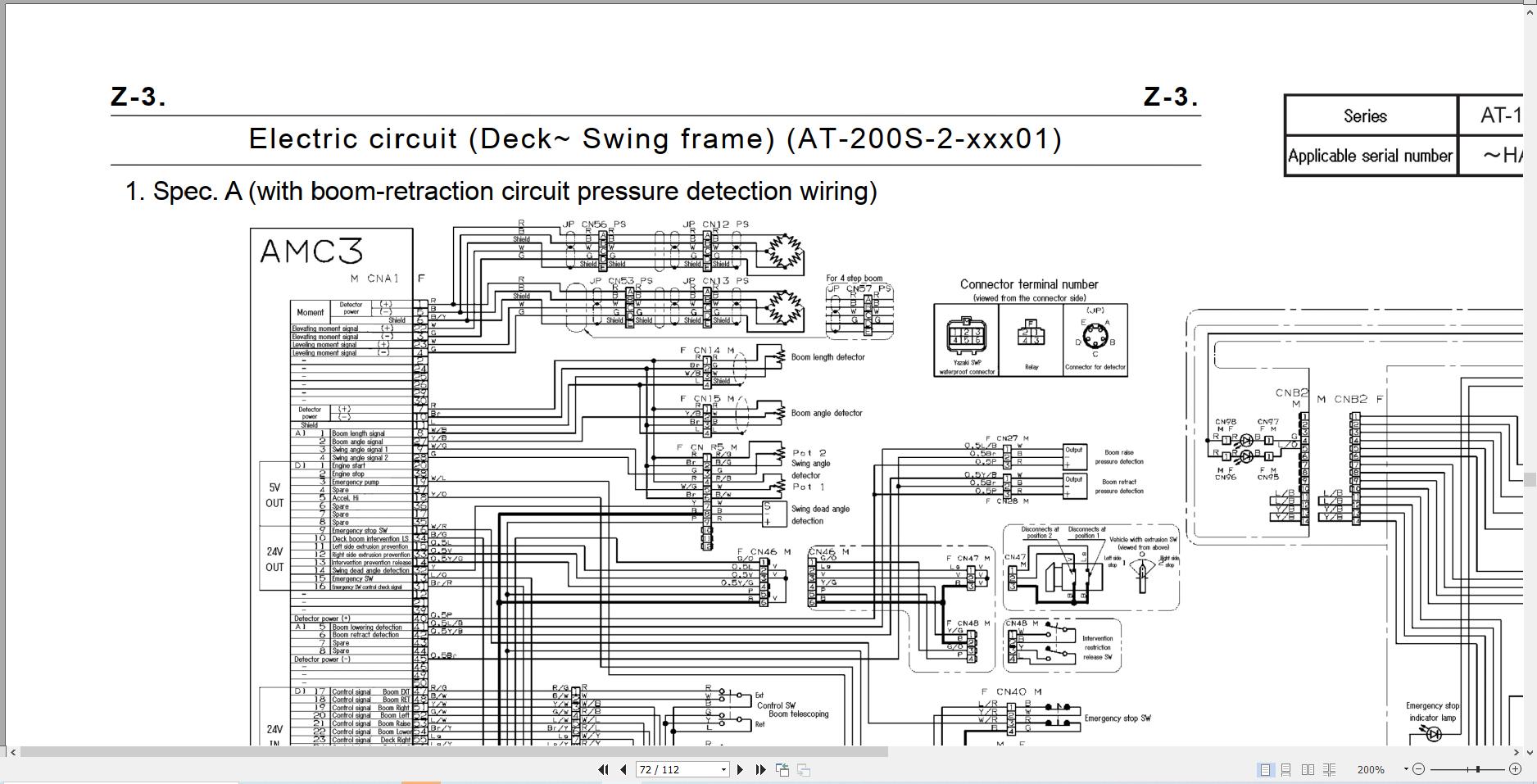Go forward to the next view
Viewport: 1537px width, 784px height.
803,769
